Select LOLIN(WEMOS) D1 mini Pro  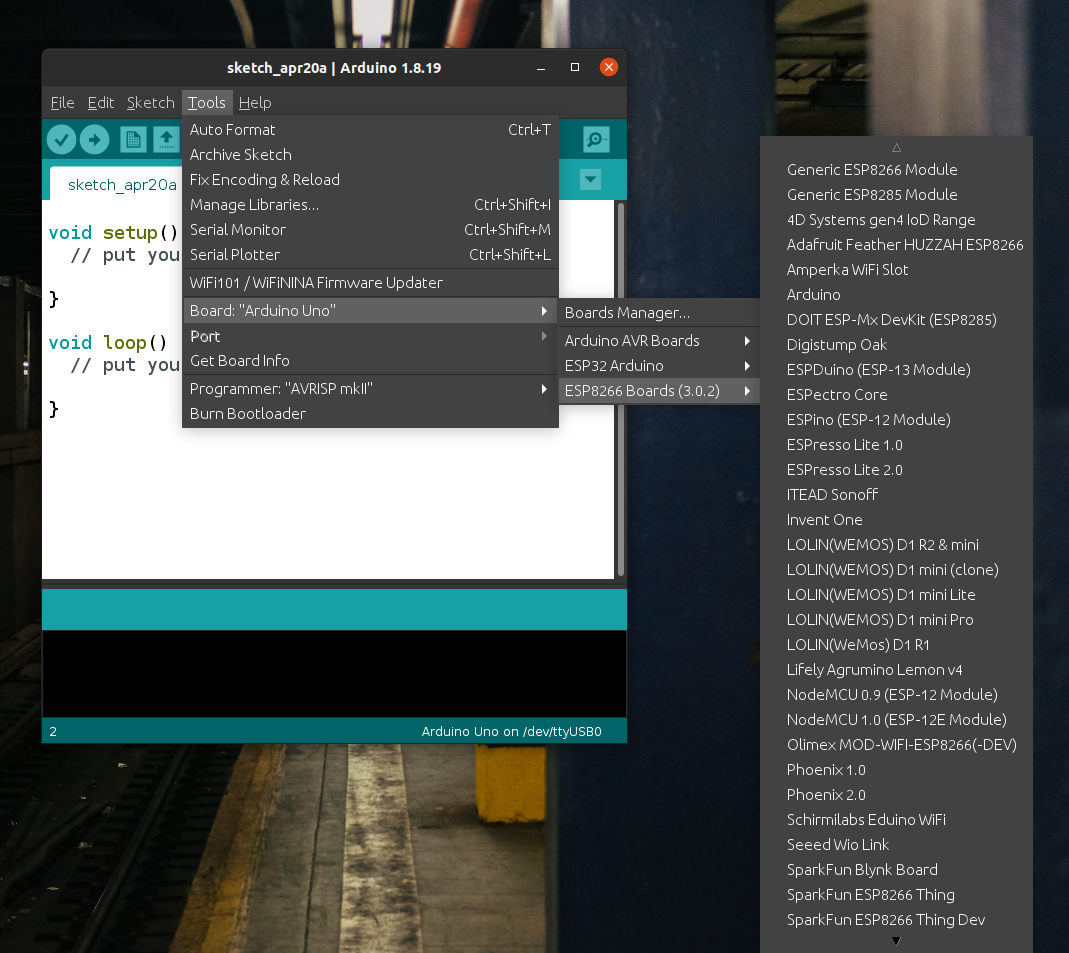897,620
